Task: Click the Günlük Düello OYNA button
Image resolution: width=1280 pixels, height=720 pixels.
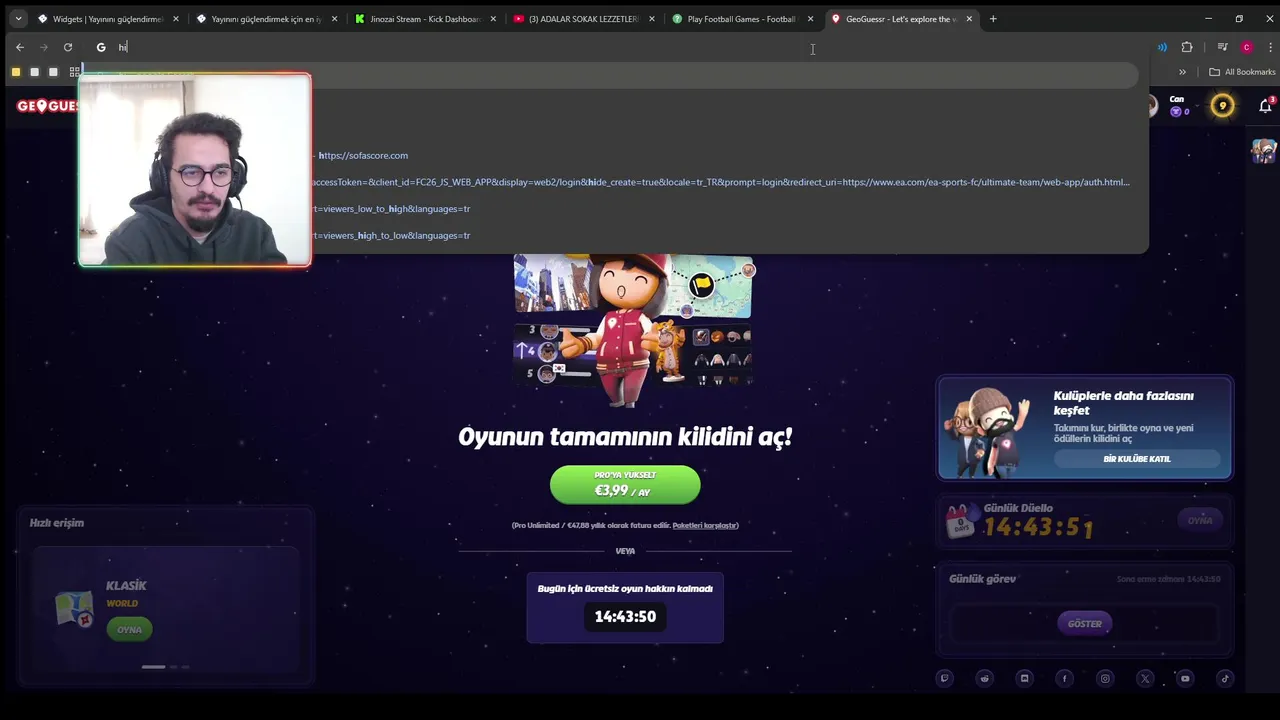Action: (1200, 520)
